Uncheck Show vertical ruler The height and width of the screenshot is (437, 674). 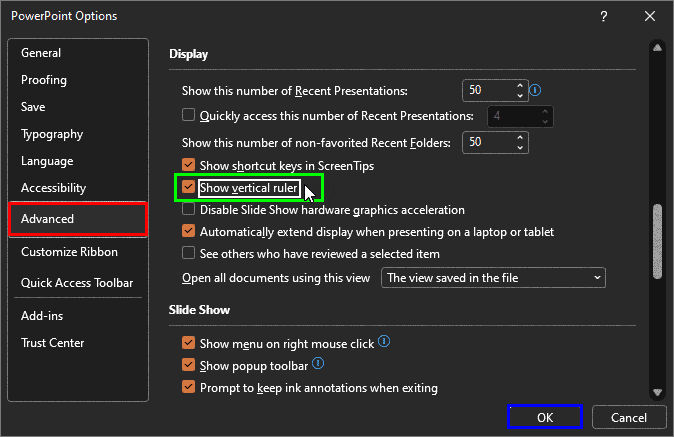(188, 186)
